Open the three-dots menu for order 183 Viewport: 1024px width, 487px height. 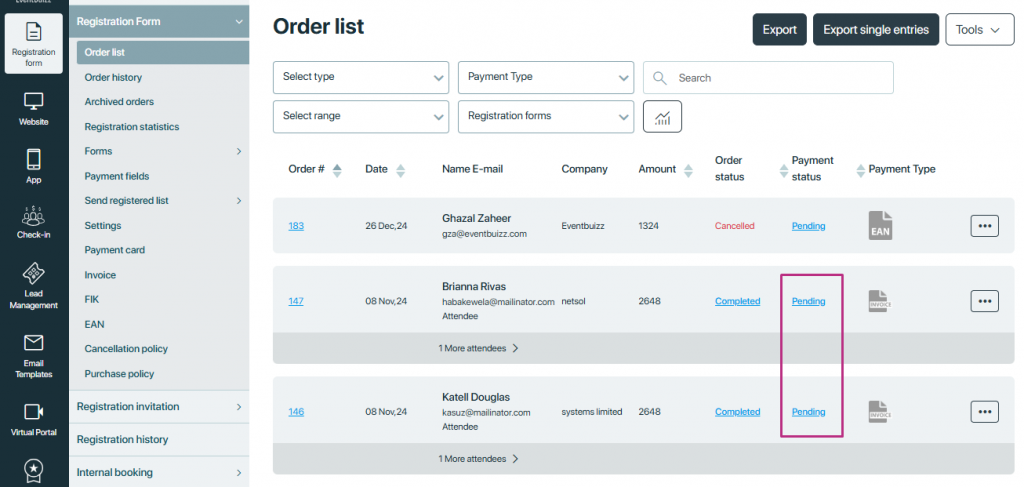tap(984, 226)
